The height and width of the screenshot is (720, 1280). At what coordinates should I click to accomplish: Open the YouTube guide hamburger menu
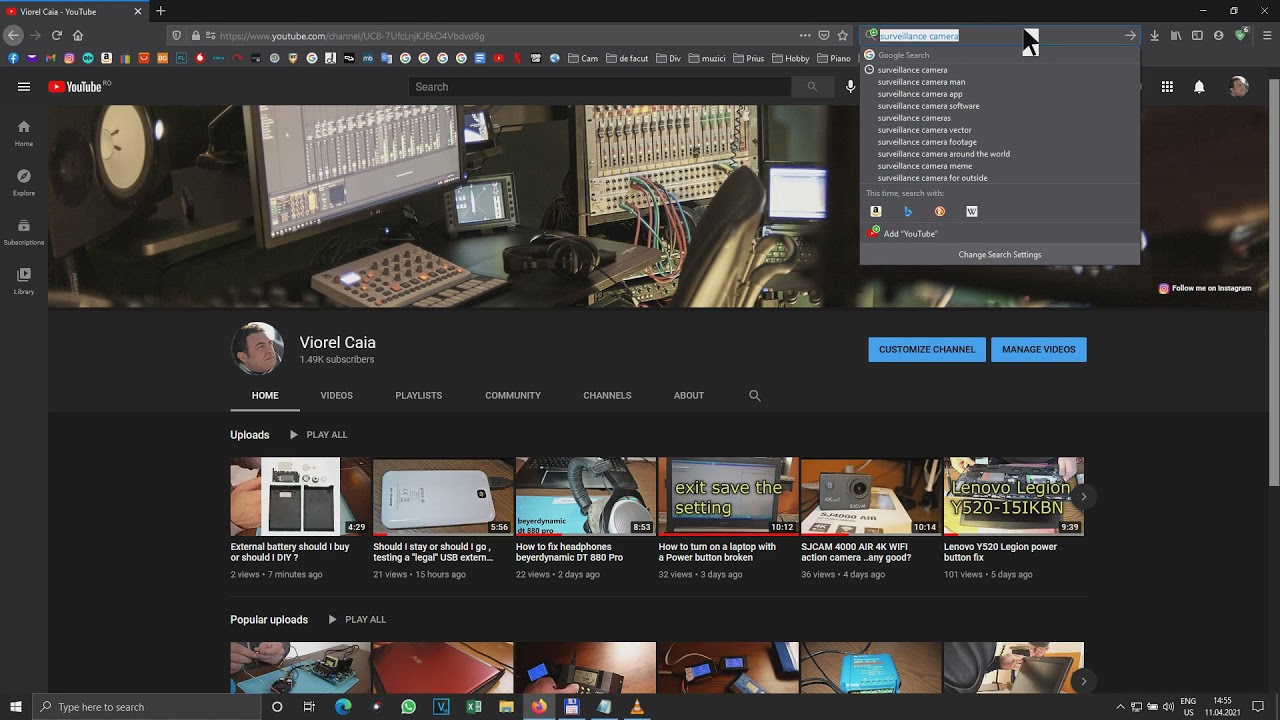click(x=24, y=87)
